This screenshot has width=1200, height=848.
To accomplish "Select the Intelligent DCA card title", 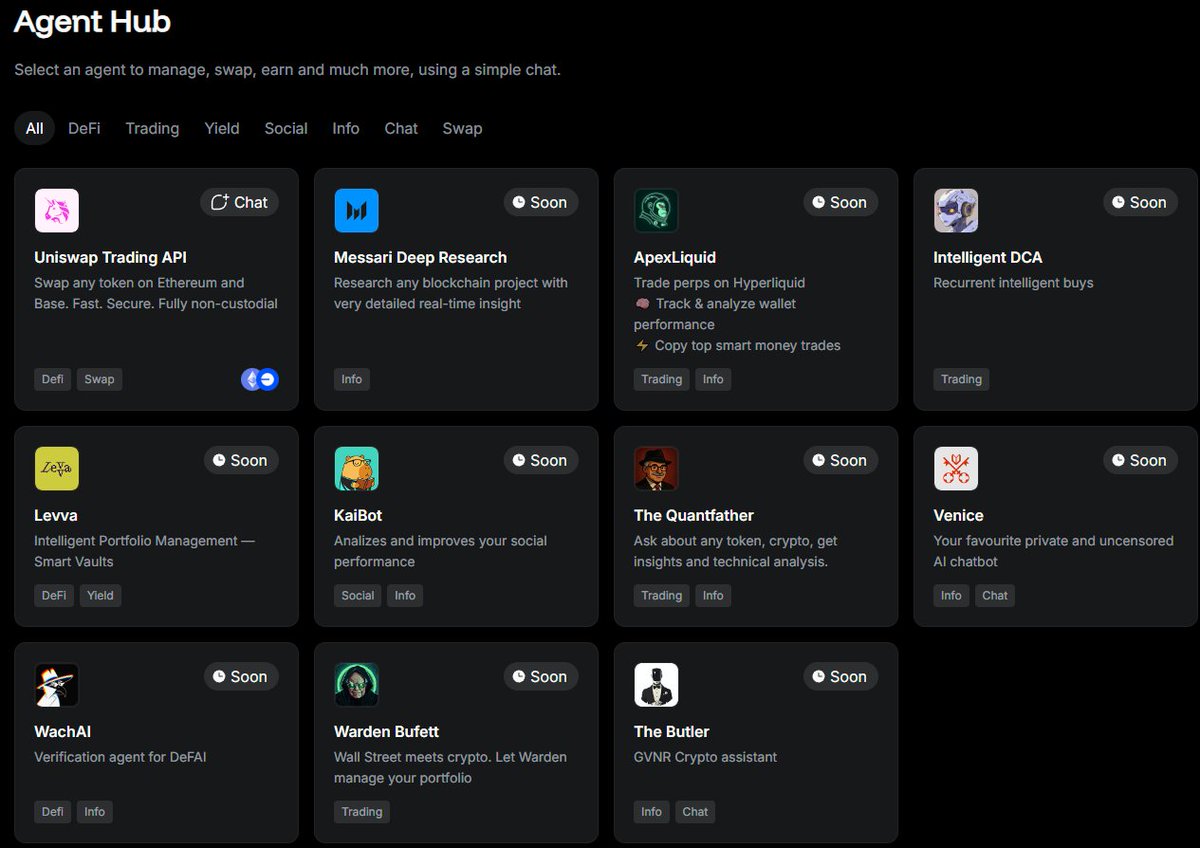I will pyautogui.click(x=988, y=257).
